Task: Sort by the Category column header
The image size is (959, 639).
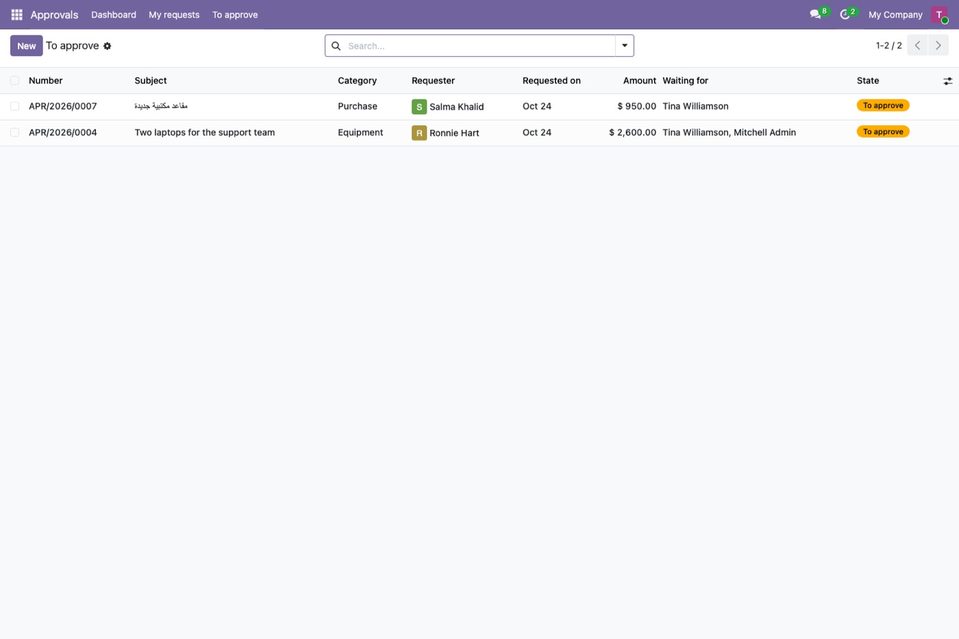Action: [x=357, y=81]
